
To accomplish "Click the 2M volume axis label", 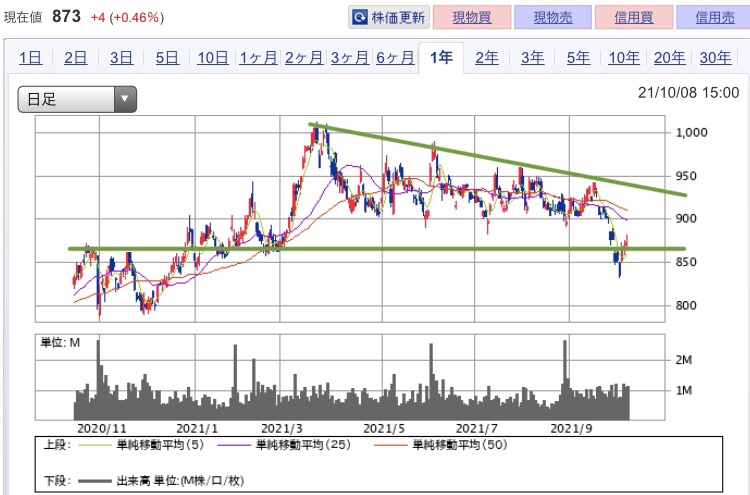I will pyautogui.click(x=684, y=360).
